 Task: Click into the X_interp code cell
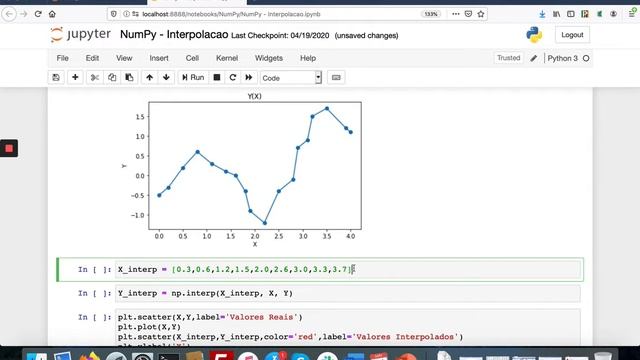[348, 269]
